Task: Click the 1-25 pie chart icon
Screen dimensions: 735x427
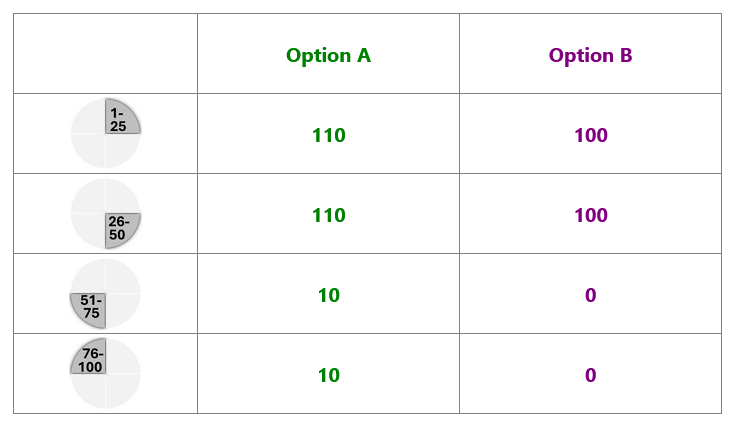Action: pos(105,133)
